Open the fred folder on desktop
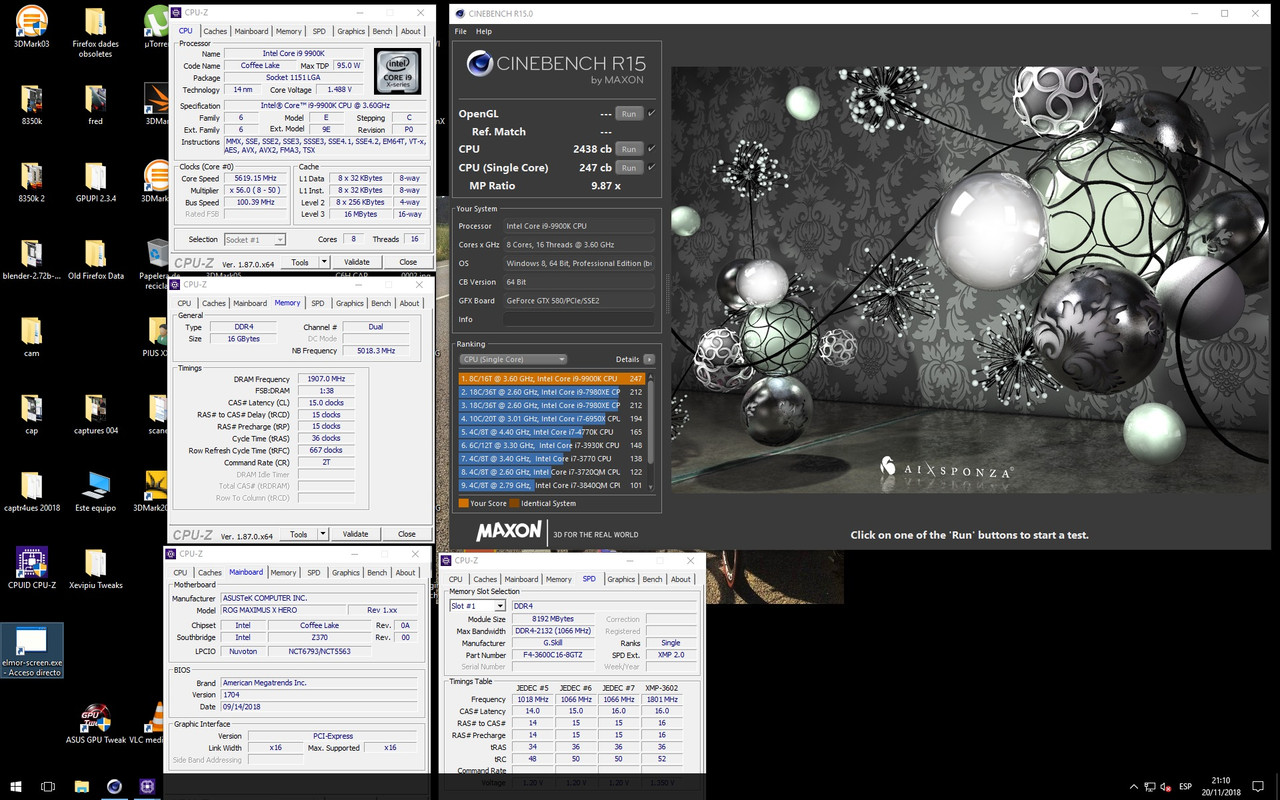1280x800 pixels. (95, 106)
